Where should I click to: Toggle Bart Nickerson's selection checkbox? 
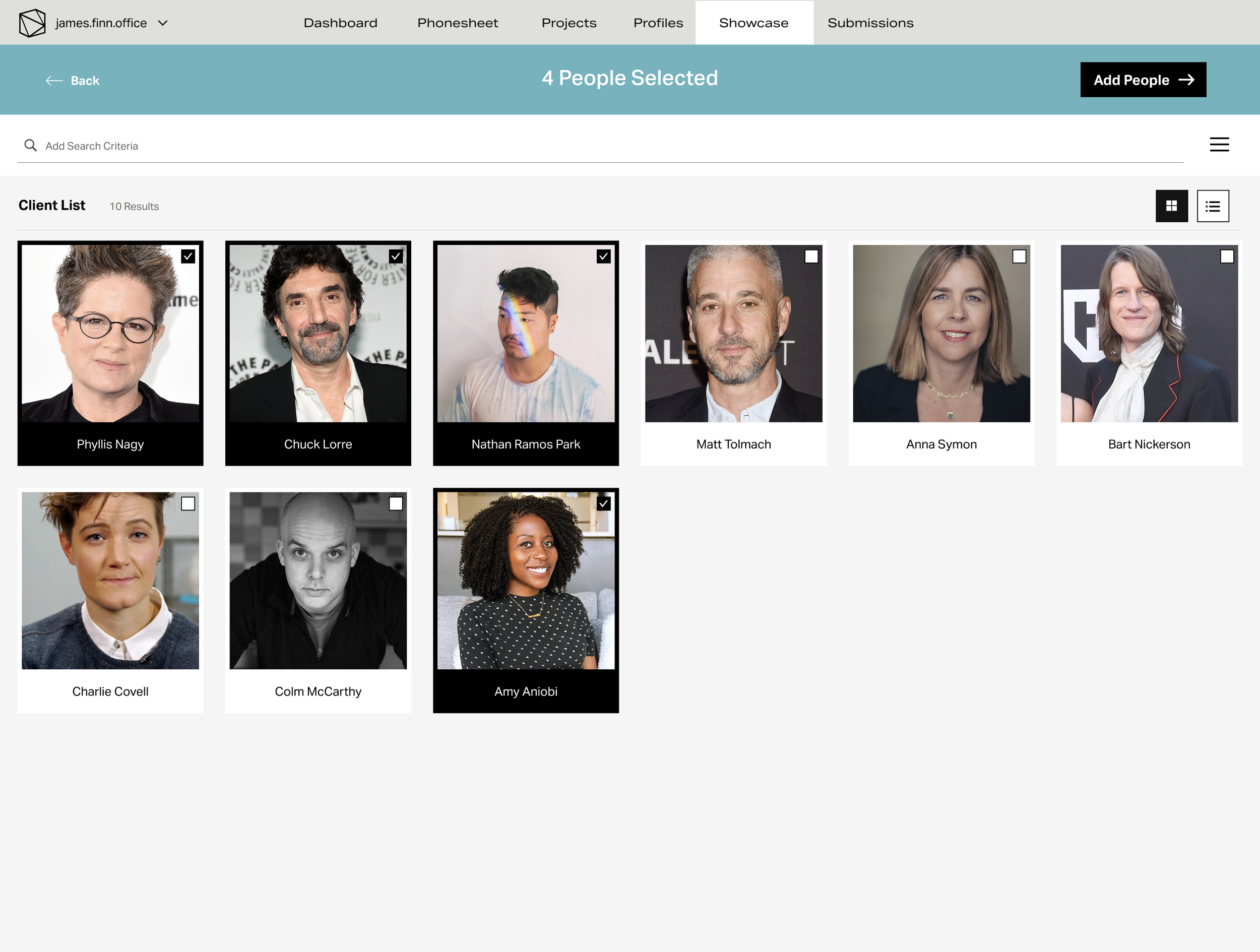click(1226, 257)
